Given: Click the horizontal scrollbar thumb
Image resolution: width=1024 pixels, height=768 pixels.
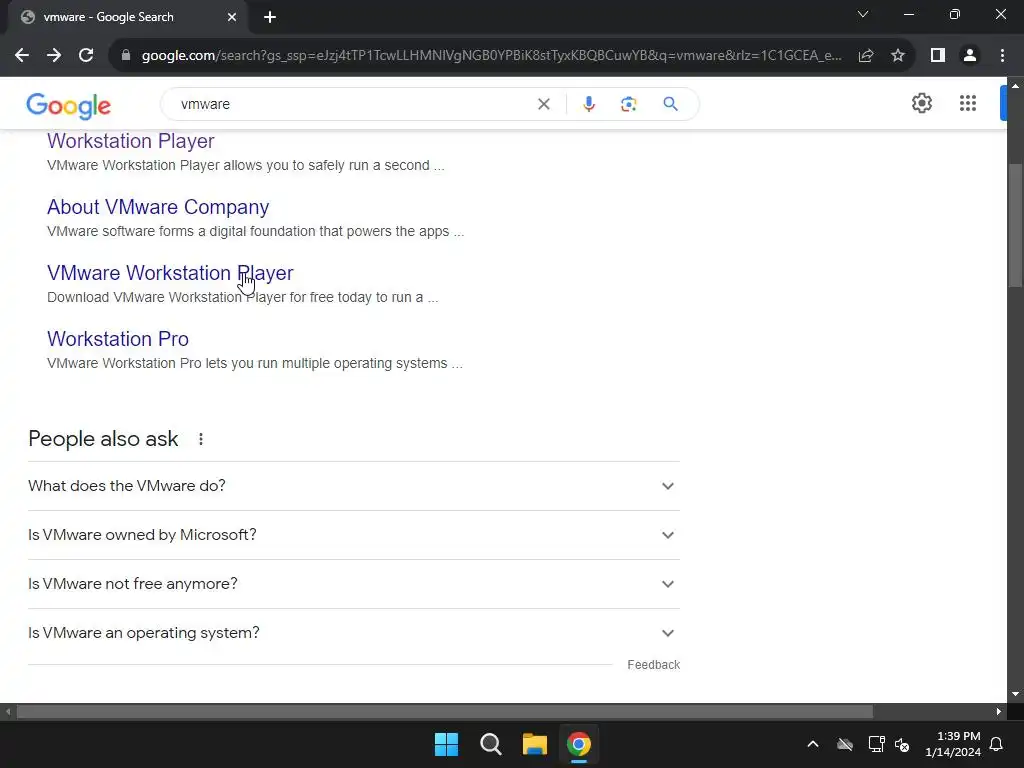Looking at the screenshot, I should pyautogui.click(x=444, y=712).
